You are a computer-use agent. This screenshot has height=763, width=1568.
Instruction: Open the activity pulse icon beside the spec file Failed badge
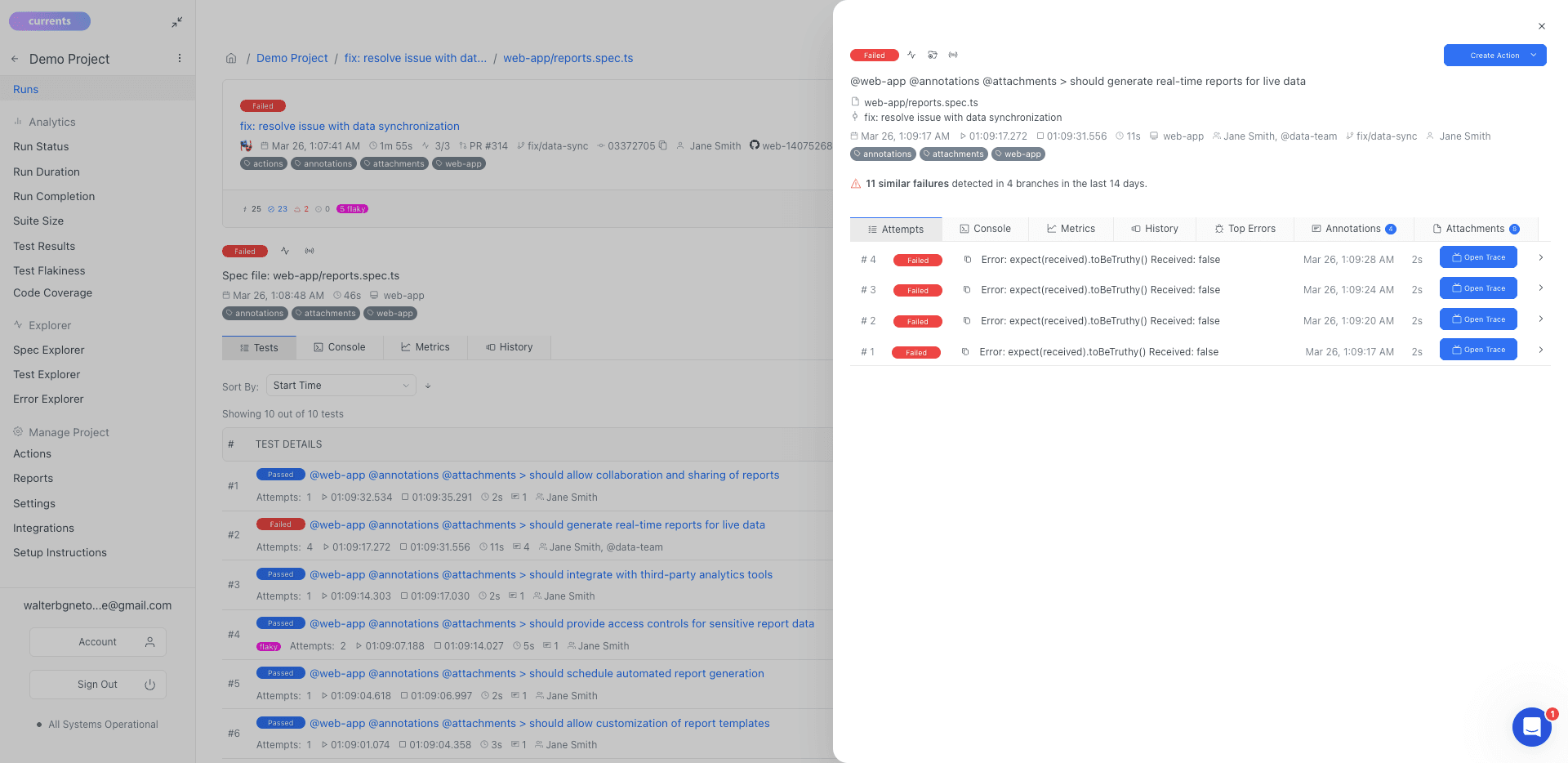(x=285, y=251)
